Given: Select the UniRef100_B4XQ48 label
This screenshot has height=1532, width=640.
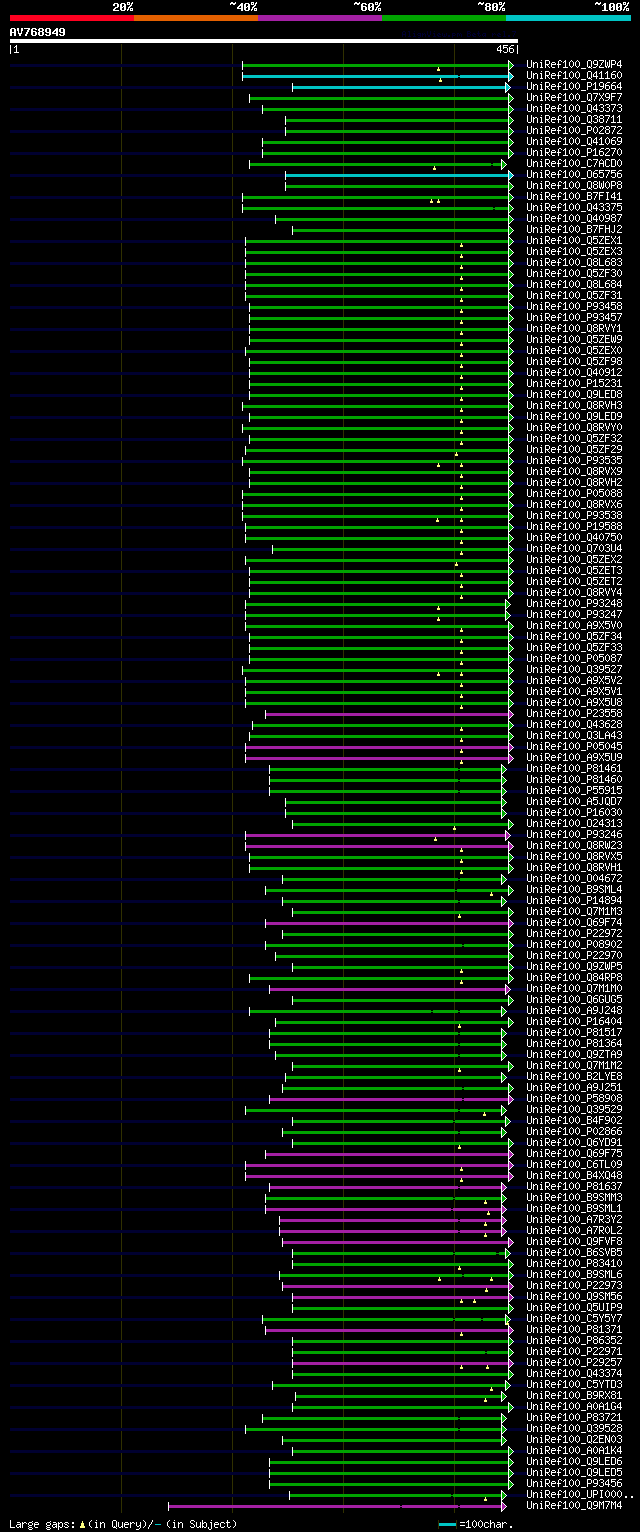Looking at the screenshot, I should coord(573,1175).
